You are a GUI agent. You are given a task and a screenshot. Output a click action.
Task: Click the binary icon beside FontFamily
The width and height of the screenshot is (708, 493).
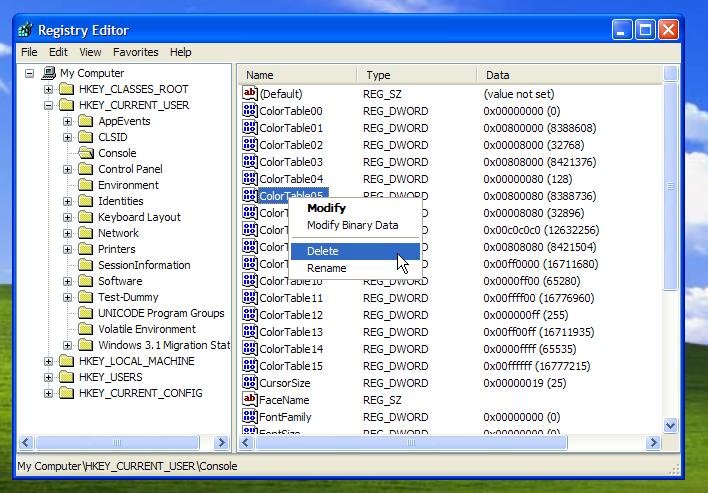click(x=250, y=417)
